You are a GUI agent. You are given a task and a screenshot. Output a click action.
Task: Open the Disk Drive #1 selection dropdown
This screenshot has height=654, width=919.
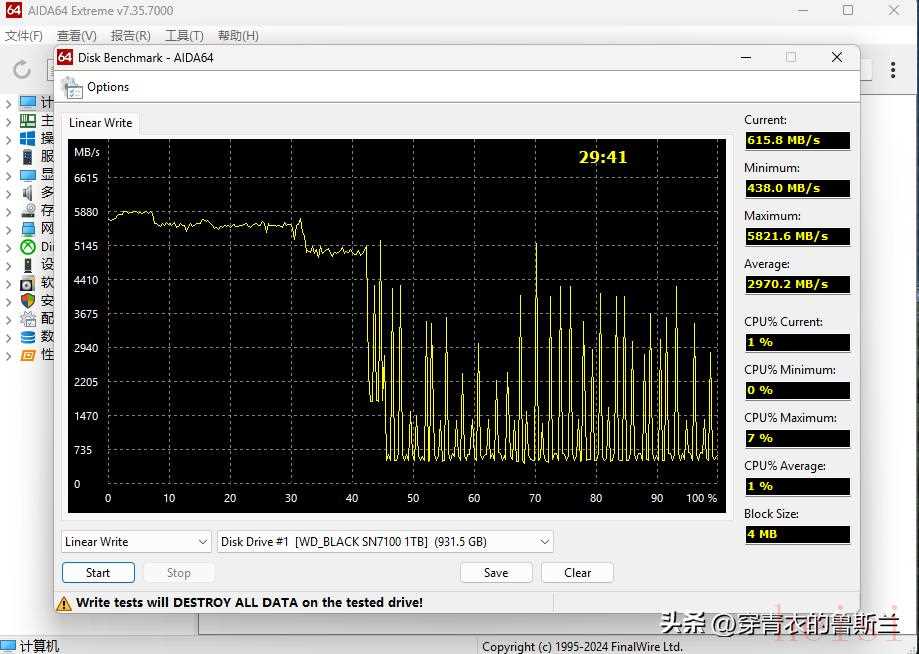[385, 542]
